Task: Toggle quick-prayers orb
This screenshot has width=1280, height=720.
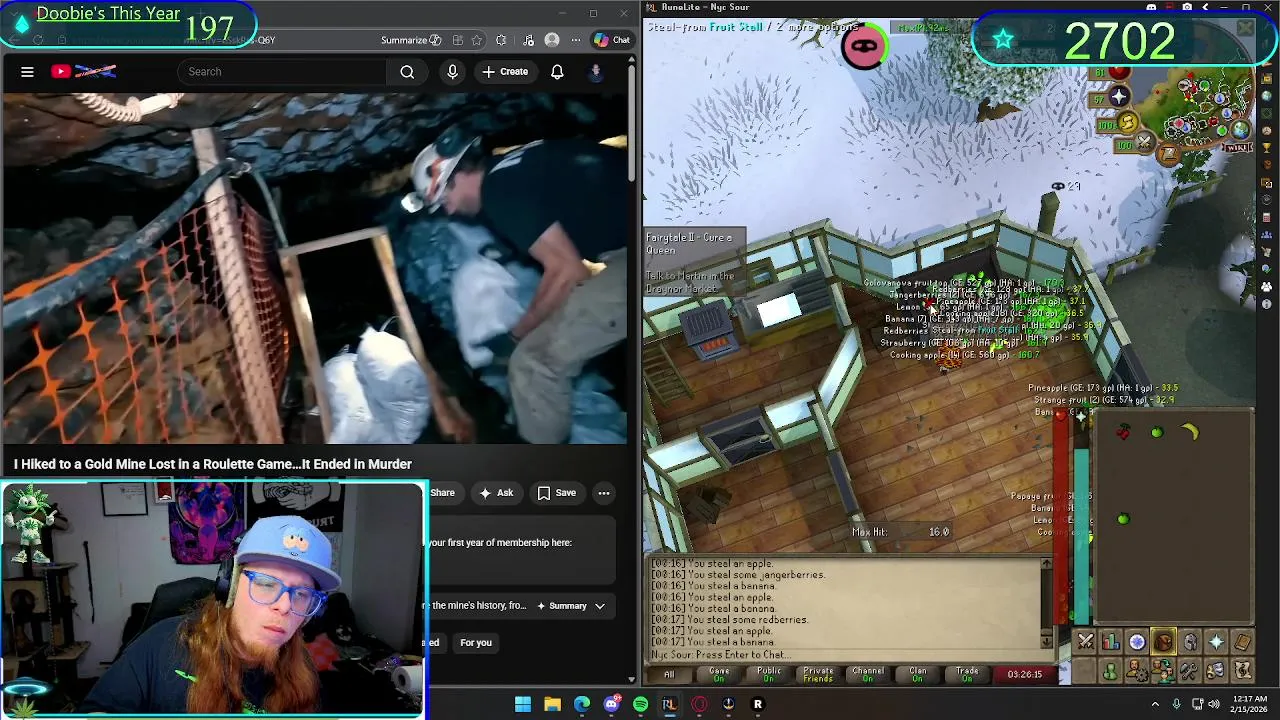Action: click(x=1119, y=96)
